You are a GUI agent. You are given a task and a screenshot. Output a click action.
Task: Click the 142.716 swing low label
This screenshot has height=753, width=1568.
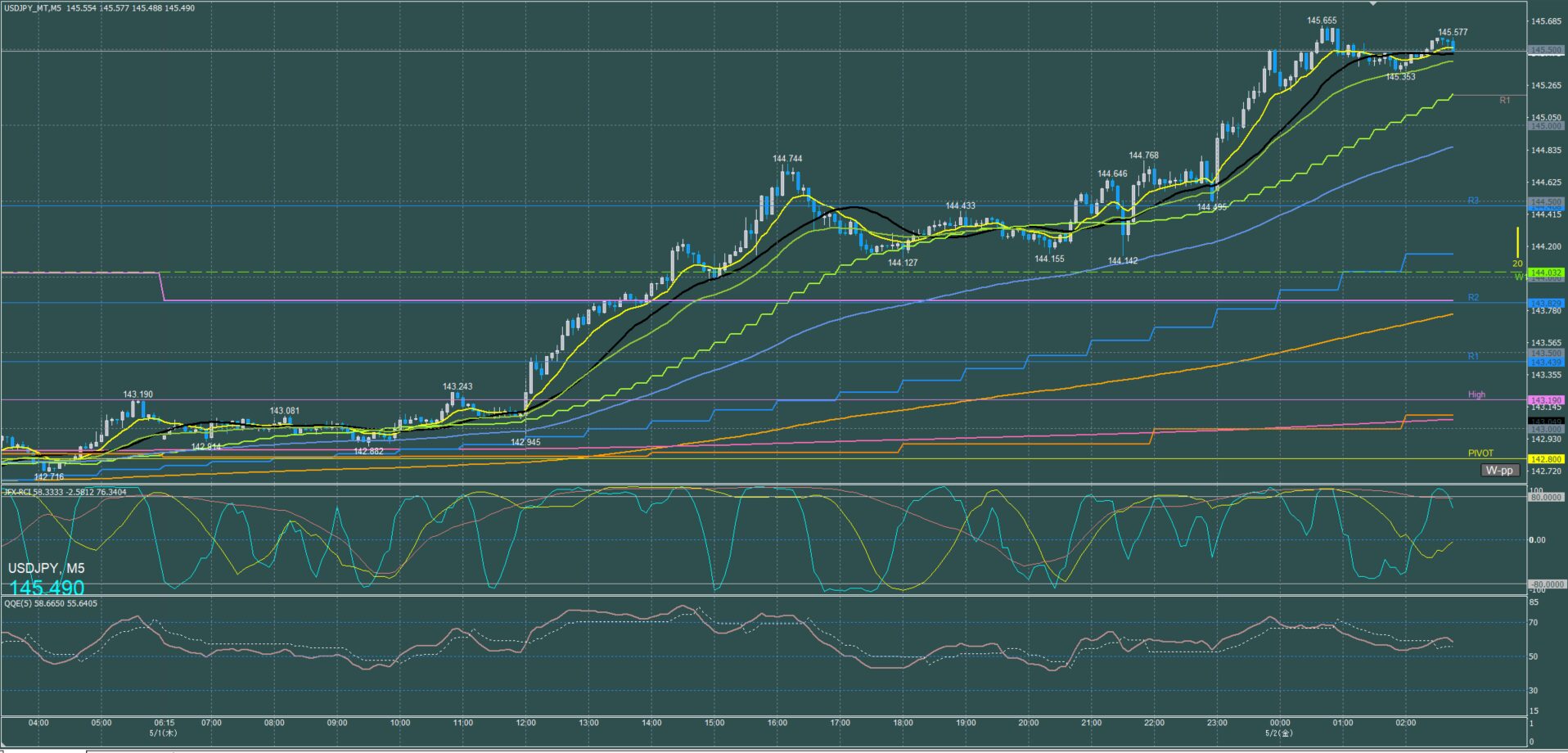49,476
